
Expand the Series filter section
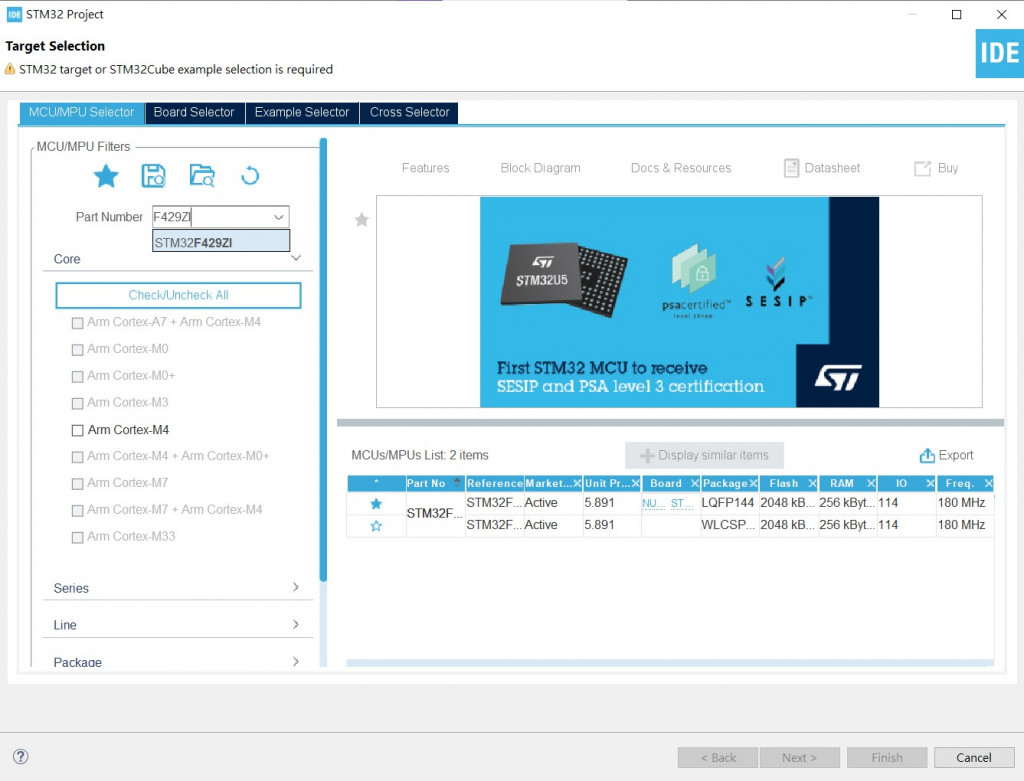[x=296, y=587]
